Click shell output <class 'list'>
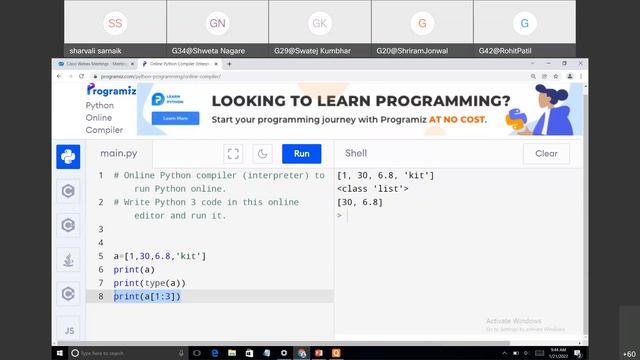 tap(373, 189)
